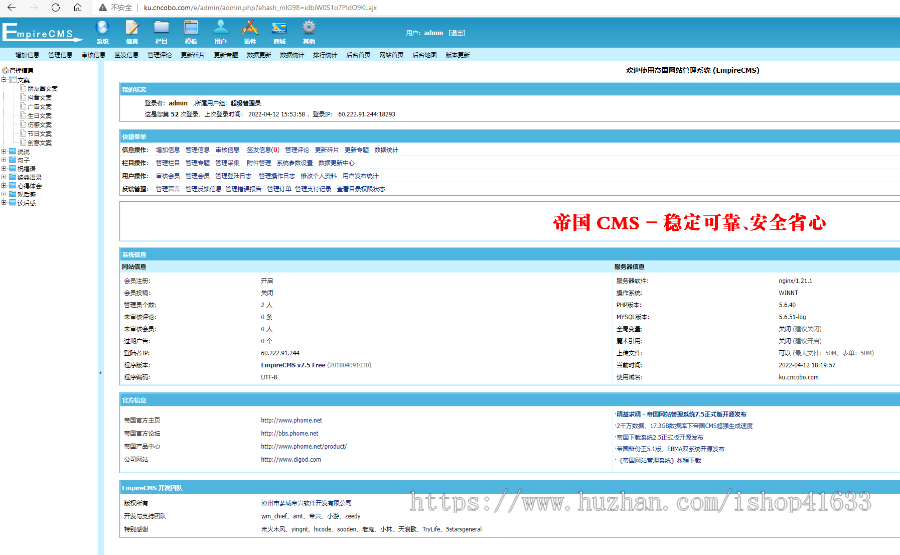Click the 管理登陆日志 quick menu link
The image size is (900, 555).
[233, 176]
